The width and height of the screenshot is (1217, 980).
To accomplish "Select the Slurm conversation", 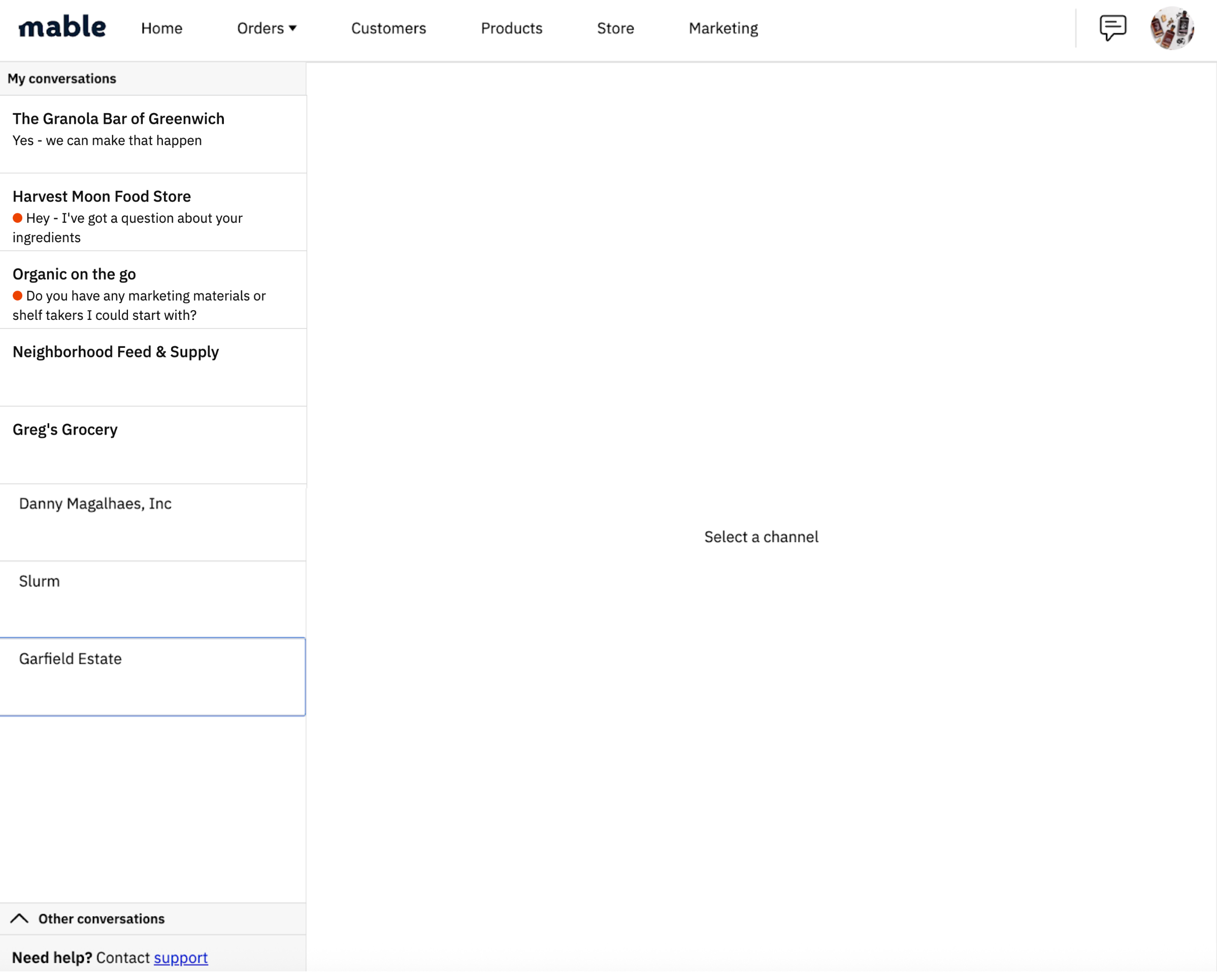I will pos(153,600).
